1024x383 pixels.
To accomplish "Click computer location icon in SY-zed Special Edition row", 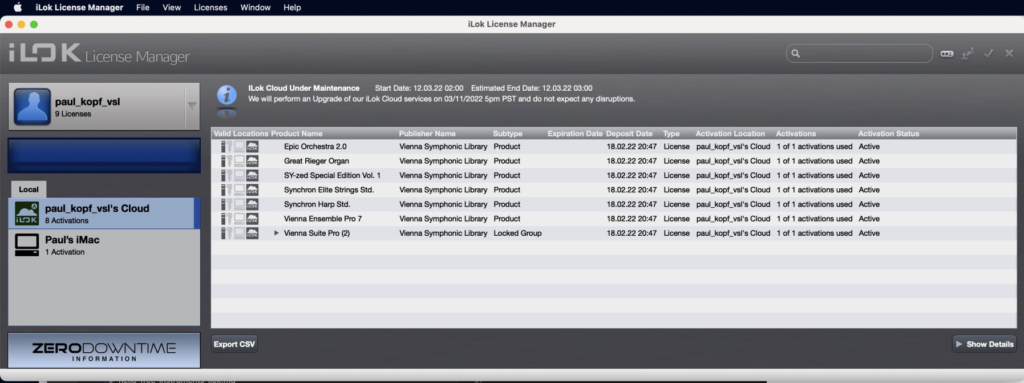I will 239,175.
